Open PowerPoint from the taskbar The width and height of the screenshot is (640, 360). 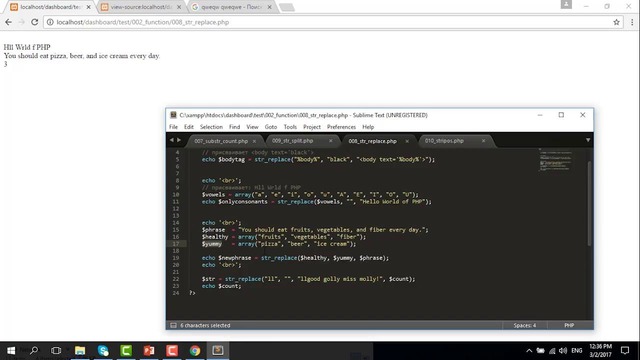(149, 351)
